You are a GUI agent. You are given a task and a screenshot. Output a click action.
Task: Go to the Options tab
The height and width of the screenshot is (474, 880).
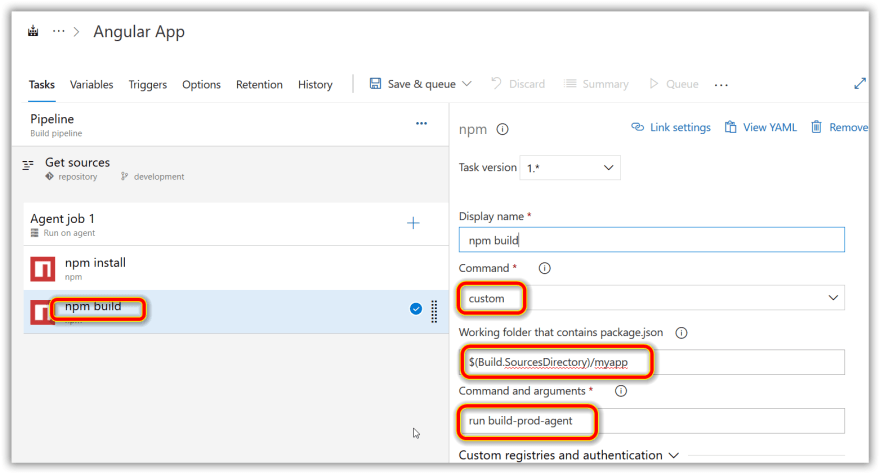(201, 84)
